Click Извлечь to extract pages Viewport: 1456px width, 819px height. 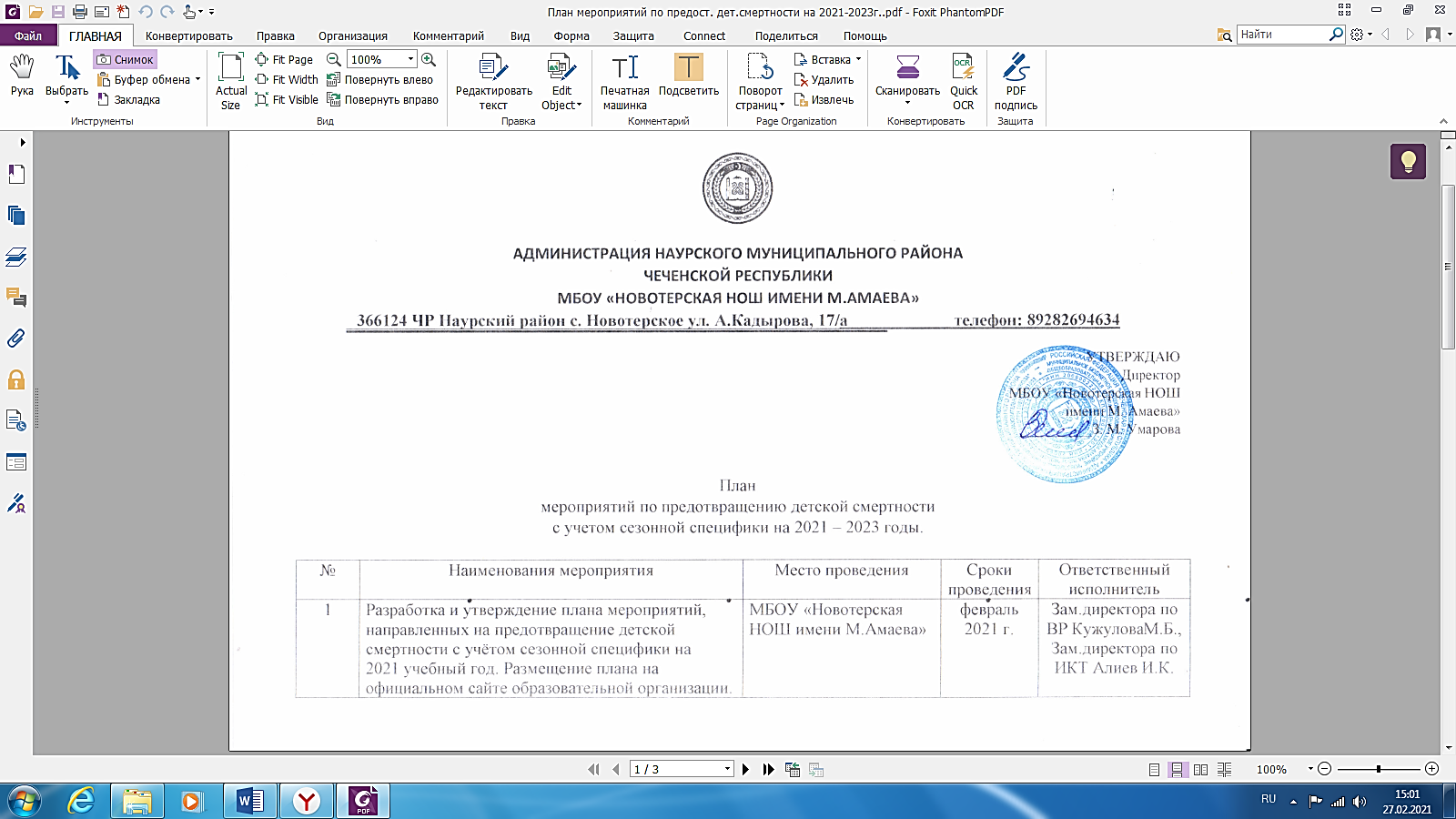[x=824, y=100]
